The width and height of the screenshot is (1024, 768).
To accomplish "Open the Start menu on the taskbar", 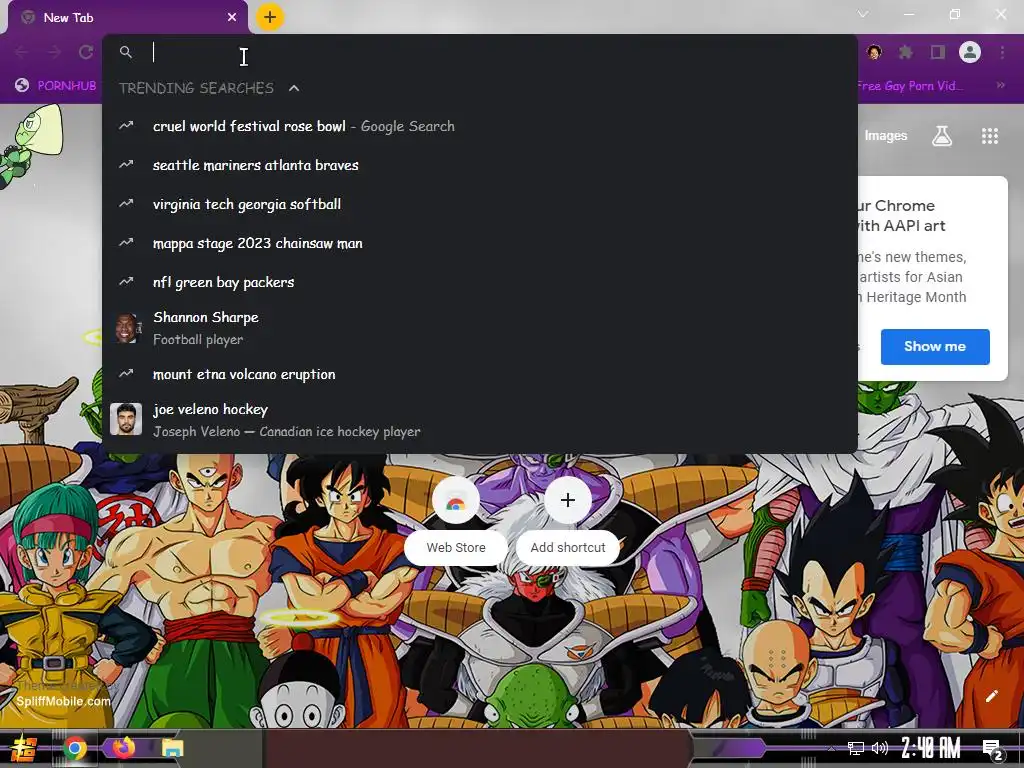I will coord(24,748).
